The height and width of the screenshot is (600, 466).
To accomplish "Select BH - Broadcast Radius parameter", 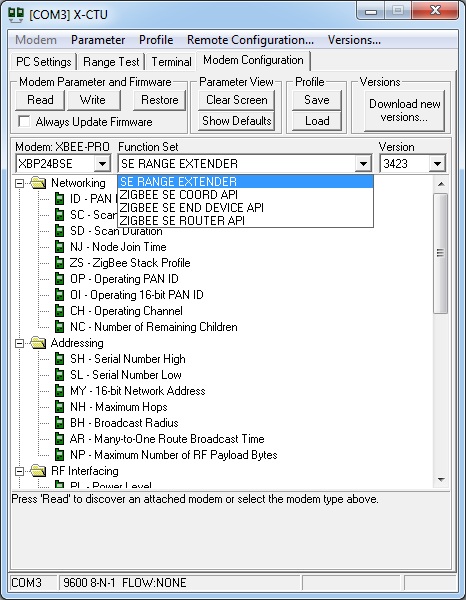I will (x=124, y=423).
